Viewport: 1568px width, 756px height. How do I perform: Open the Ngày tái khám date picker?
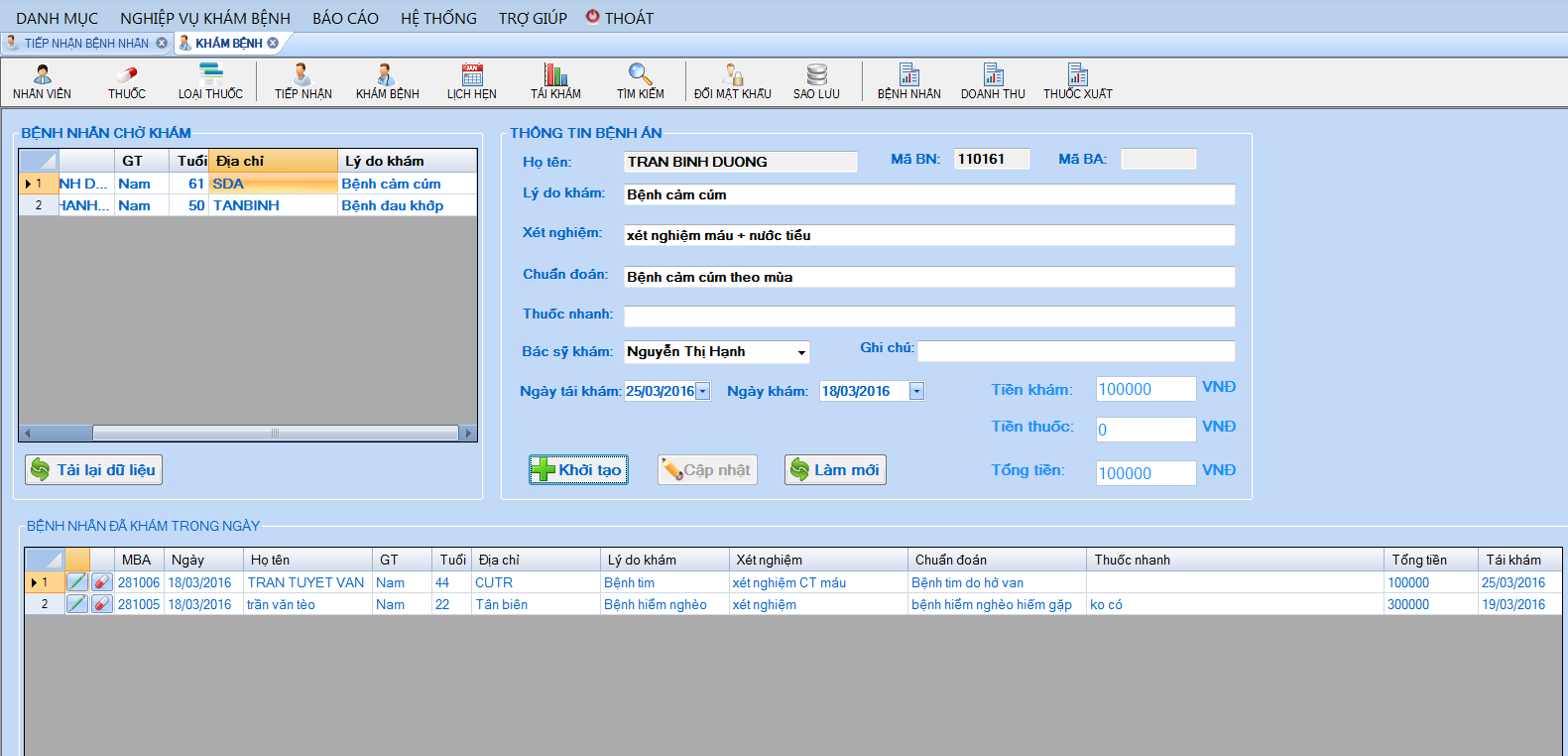point(703,391)
